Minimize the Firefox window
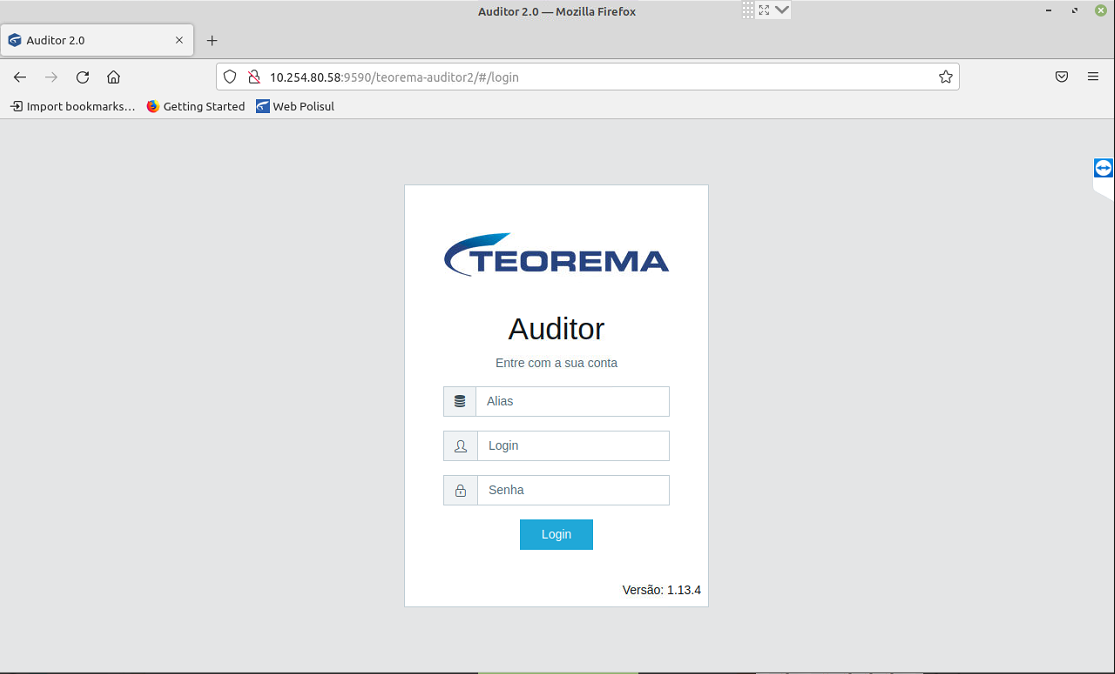Image resolution: width=1115 pixels, height=674 pixels. point(1048,11)
